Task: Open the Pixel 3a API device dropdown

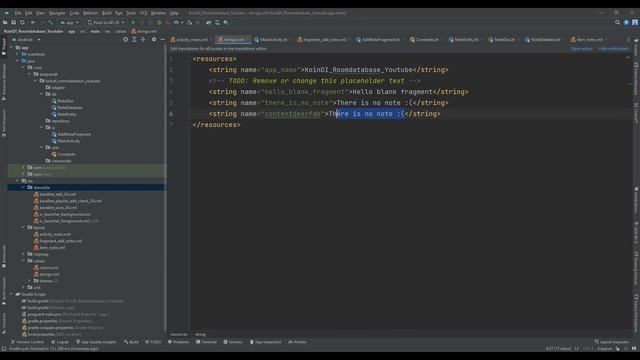Action: [x=106, y=22]
